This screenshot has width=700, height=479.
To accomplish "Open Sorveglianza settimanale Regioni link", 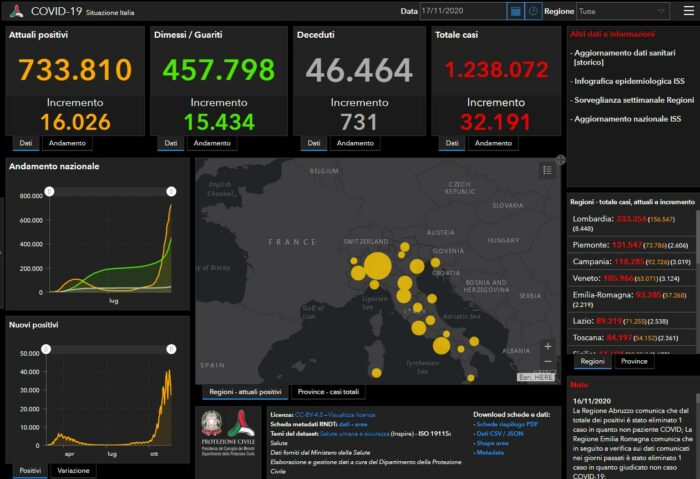I will (x=632, y=100).
